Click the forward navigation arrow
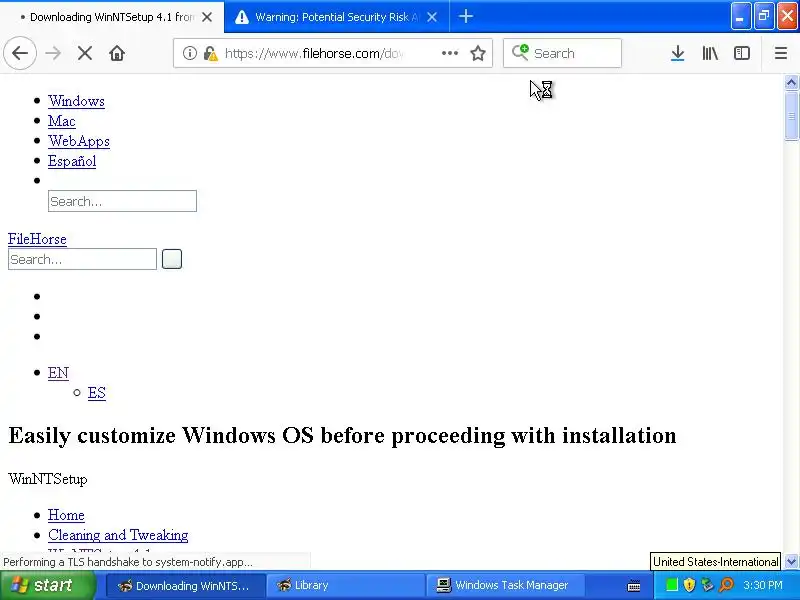Screen dimensions: 800x600 (x=53, y=53)
